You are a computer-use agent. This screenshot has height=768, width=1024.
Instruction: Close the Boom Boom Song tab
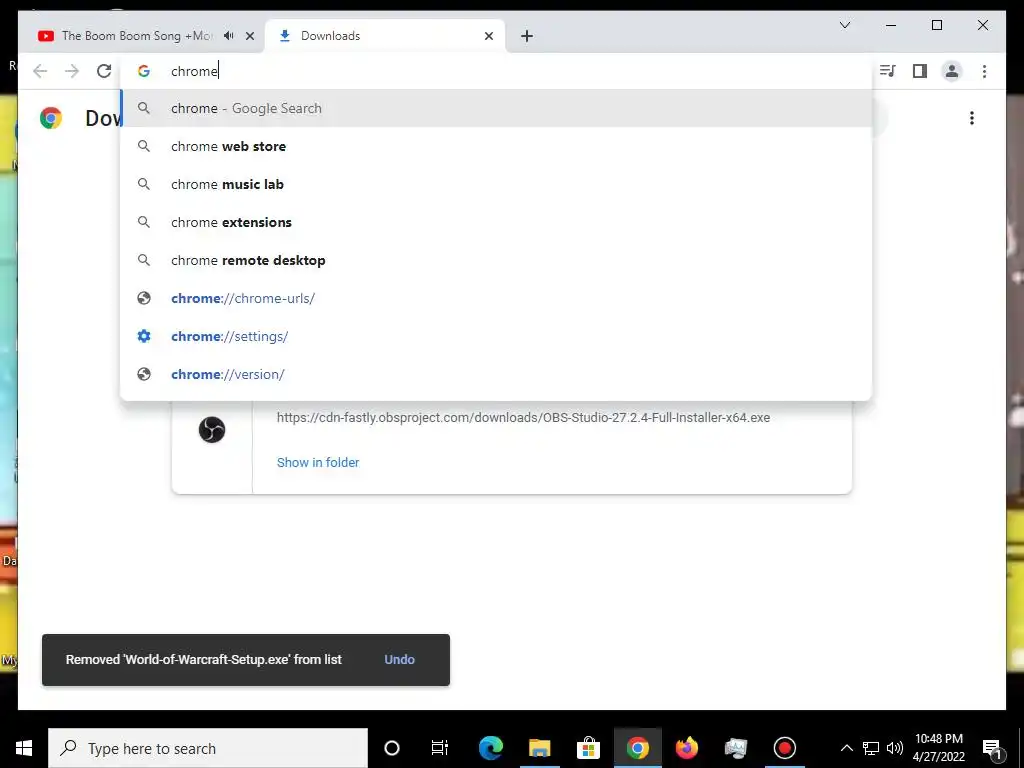(x=249, y=36)
